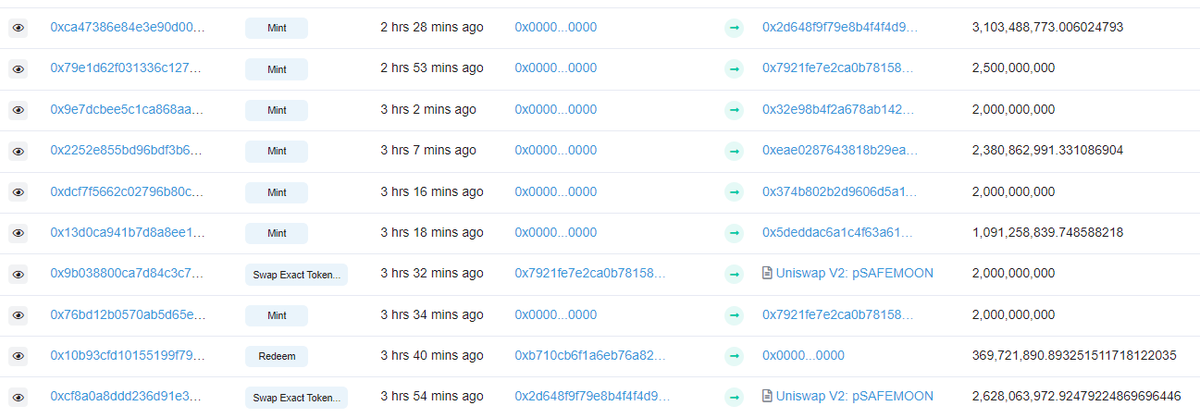Preview transaction 0x9b038800ca7d84c3c7 via eye icon
1200x418 pixels.
[17, 274]
